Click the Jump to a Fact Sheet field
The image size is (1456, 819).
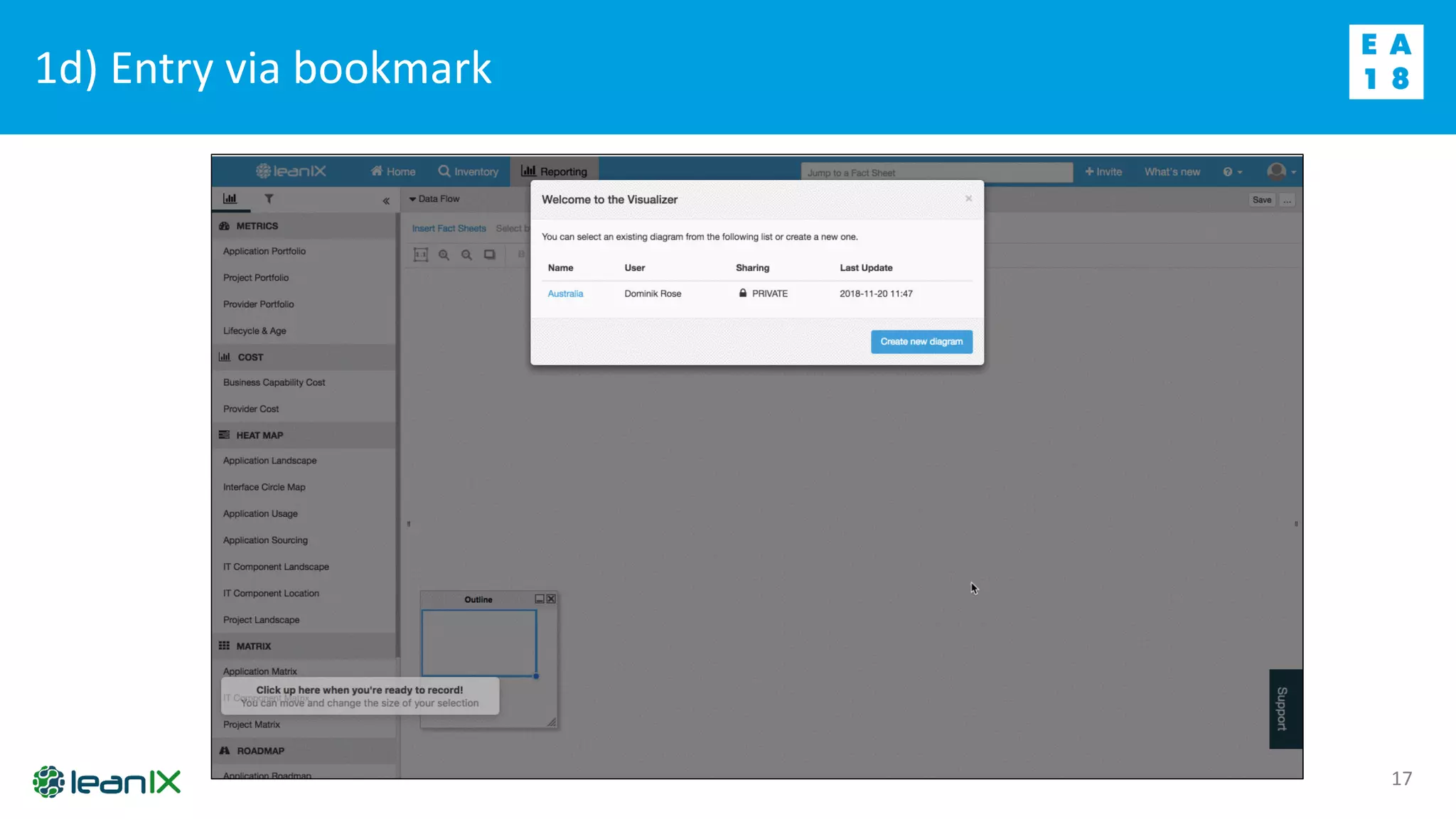pos(936,173)
